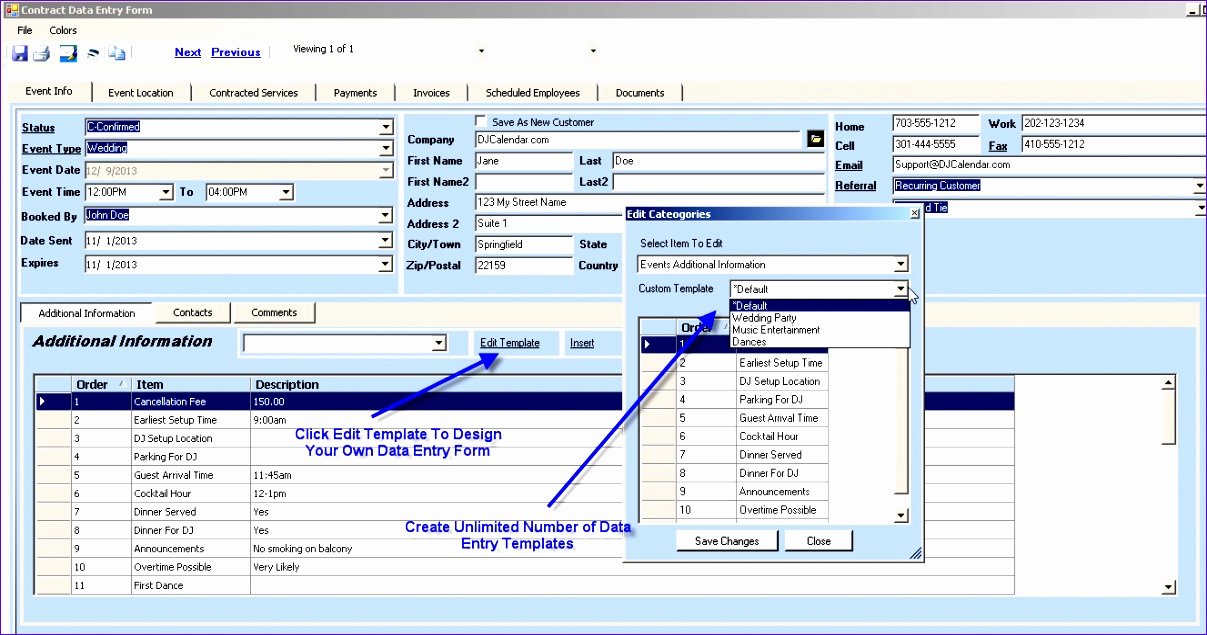The image size is (1207, 635).
Task: Click the third toolbar icon with yellow pencil
Action: [68, 53]
